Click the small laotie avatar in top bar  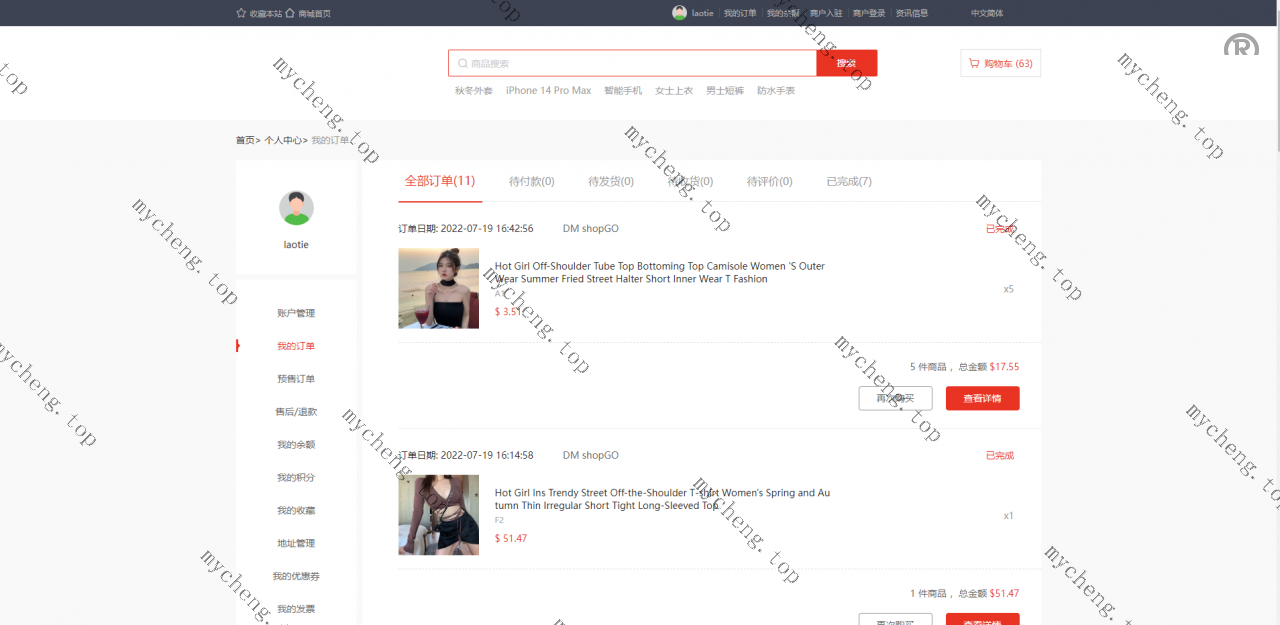click(680, 13)
